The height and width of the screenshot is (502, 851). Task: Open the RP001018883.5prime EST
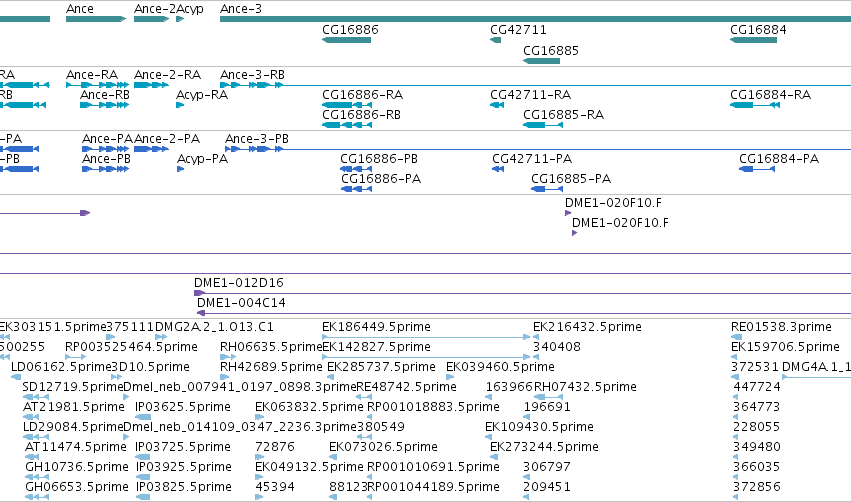(370, 417)
